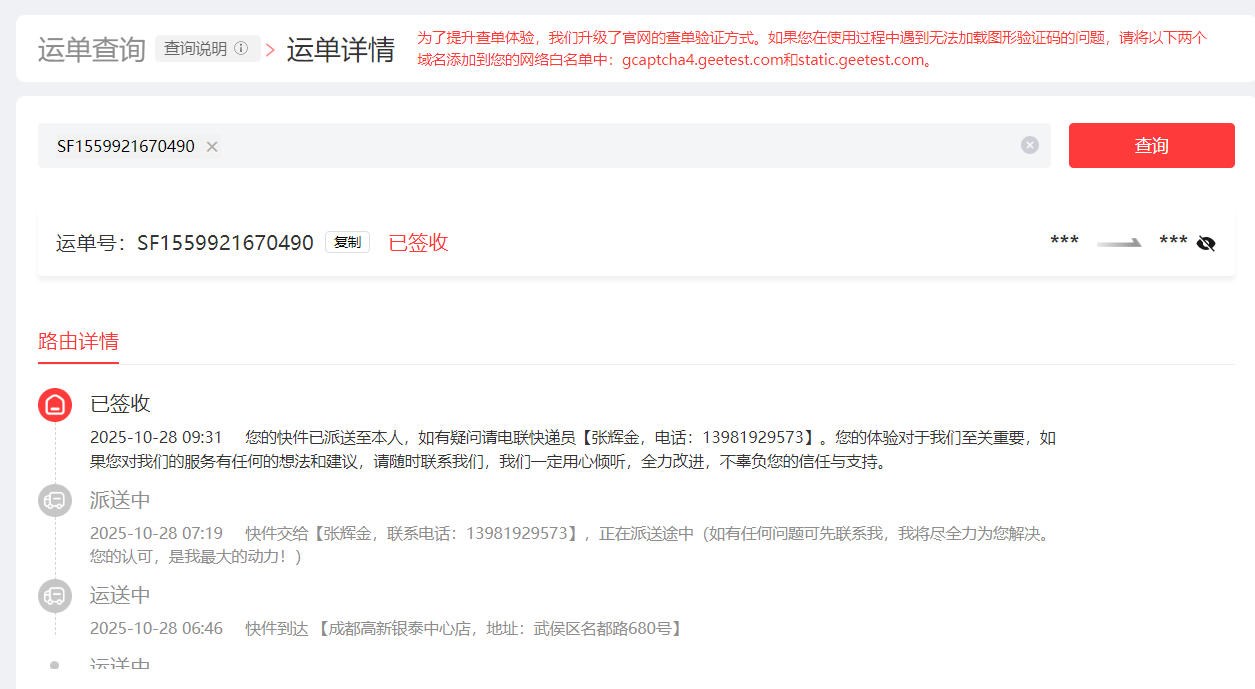This screenshot has height=689, width=1255.
Task: Toggle the eye icon to reveal hidden addresses
Action: pyautogui.click(x=1206, y=243)
